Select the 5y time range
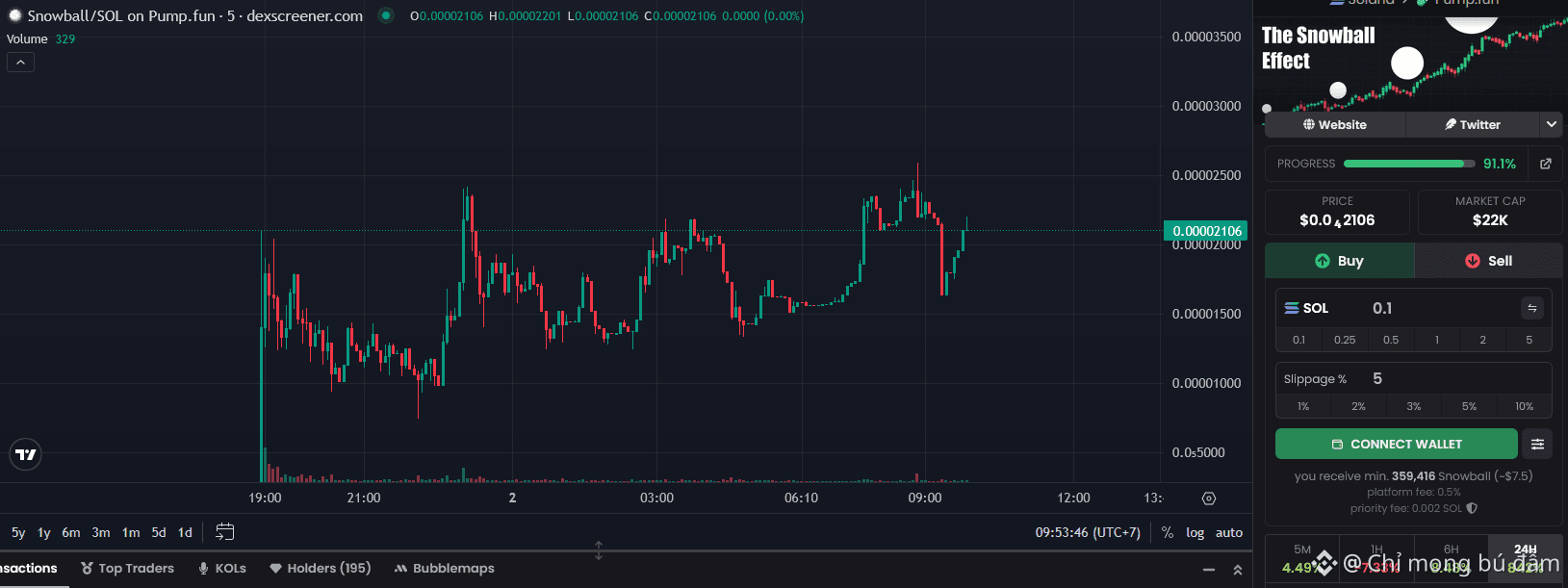This screenshot has height=588, width=1568. [18, 532]
